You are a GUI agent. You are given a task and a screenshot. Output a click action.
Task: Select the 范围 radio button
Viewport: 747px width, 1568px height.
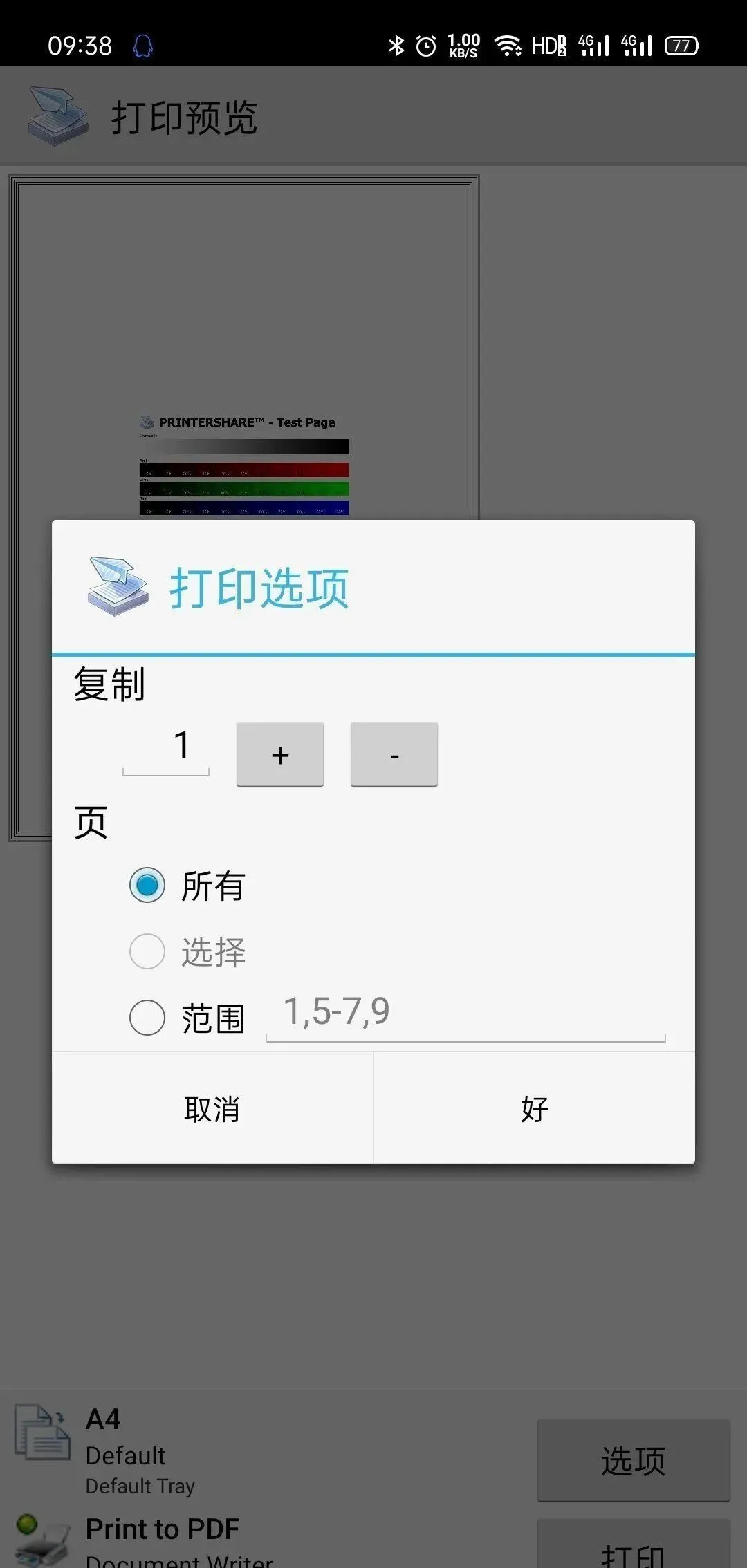pos(147,1018)
